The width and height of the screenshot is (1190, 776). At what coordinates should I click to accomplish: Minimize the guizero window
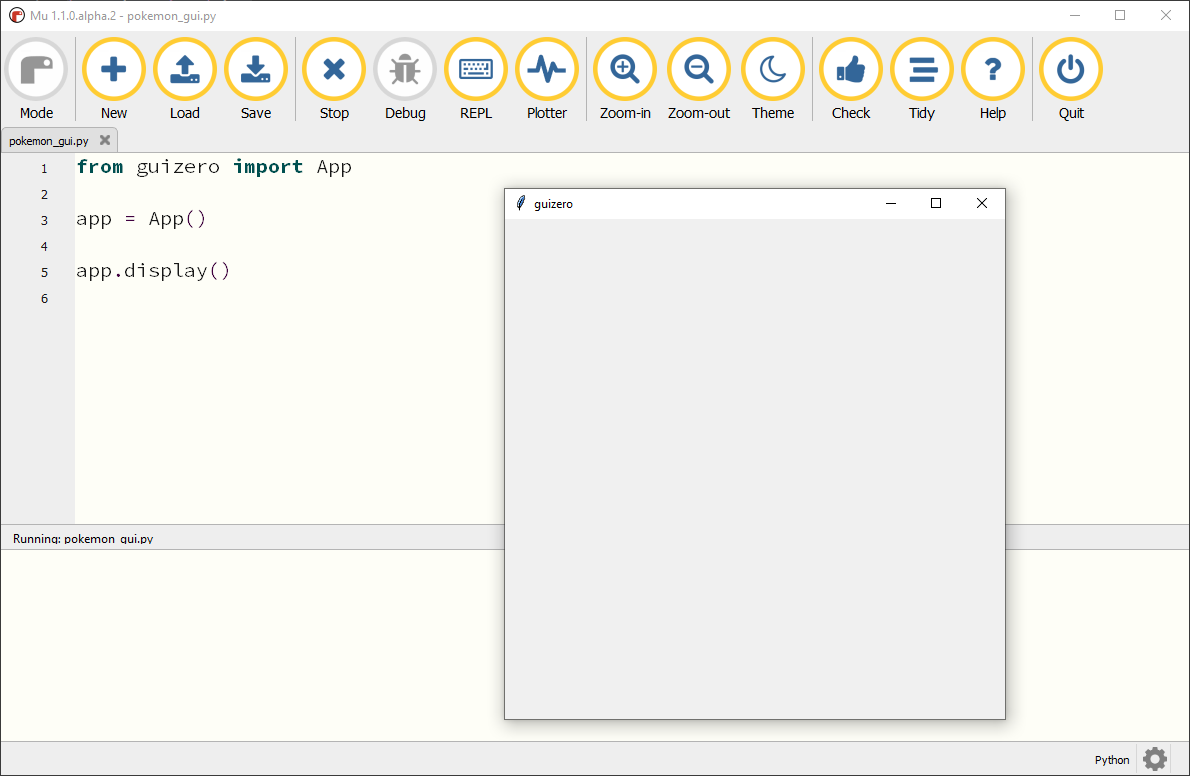click(x=891, y=203)
